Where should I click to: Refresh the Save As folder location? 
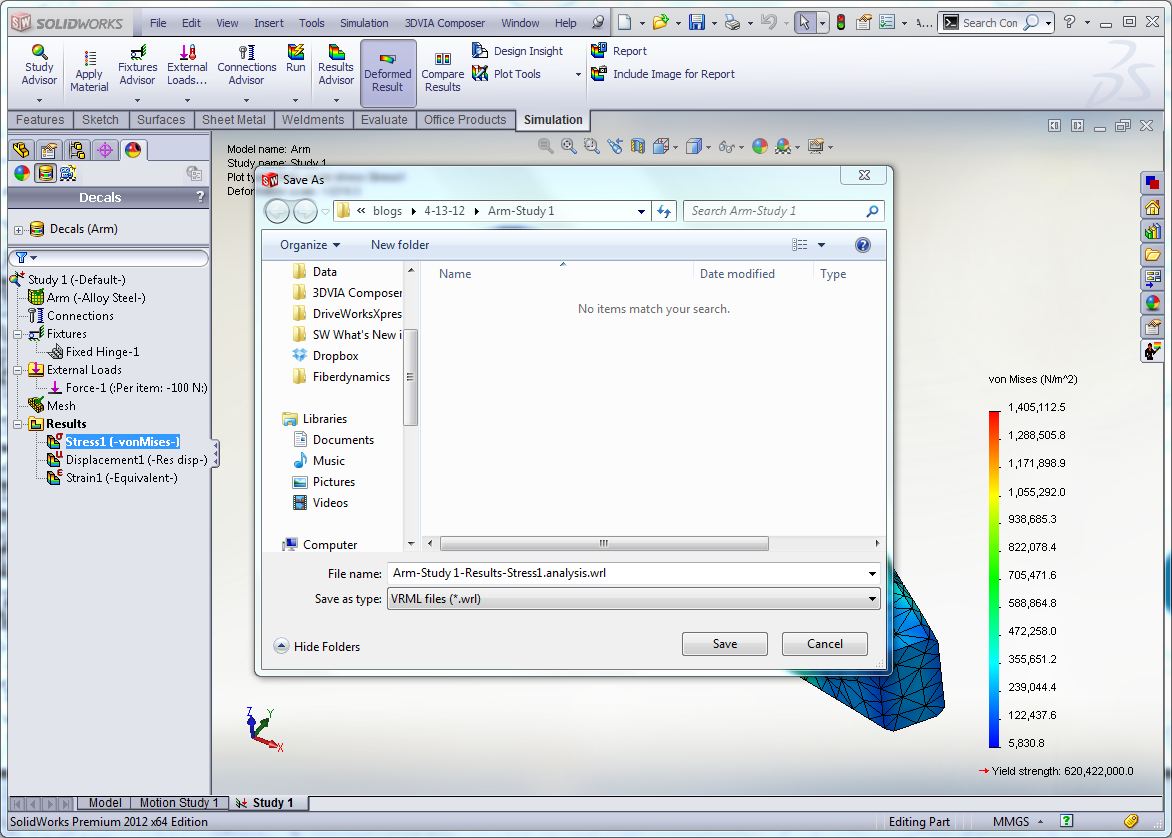[664, 212]
